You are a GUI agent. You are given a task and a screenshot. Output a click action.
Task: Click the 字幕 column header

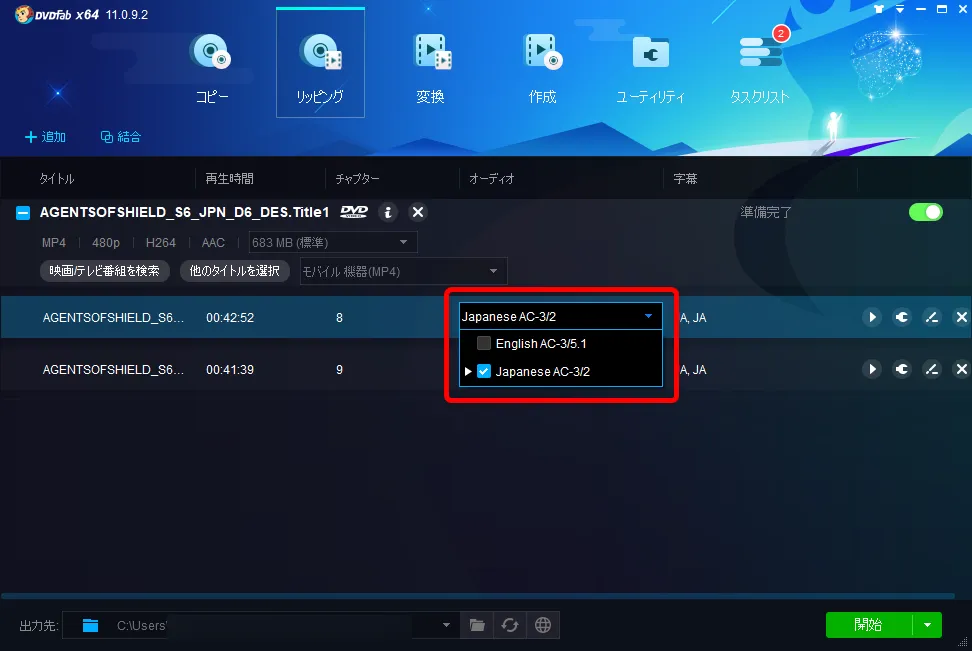[685, 179]
